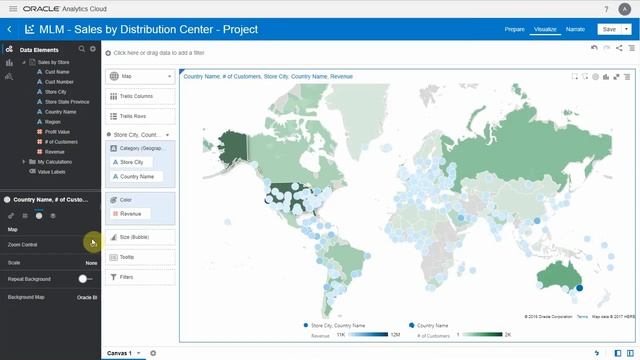640x360 pixels.
Task: Open the Canvas 1 dropdown arrow
Action: point(139,353)
